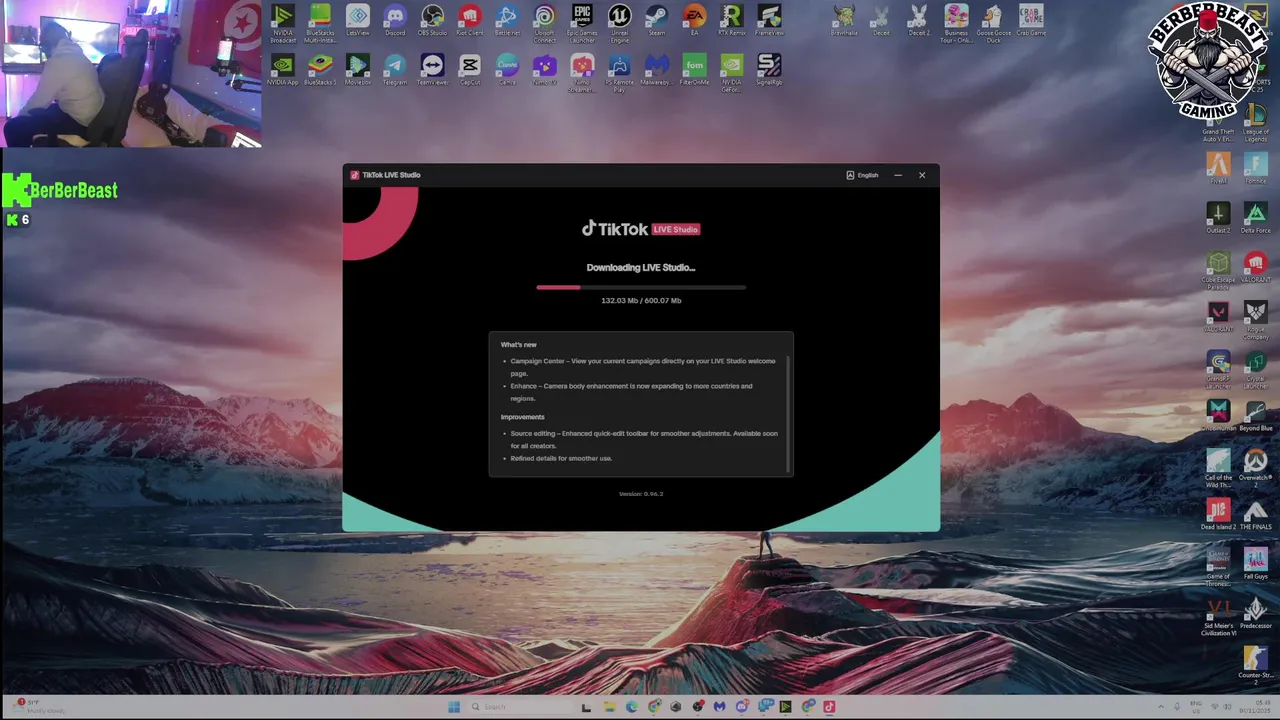This screenshot has width=1280, height=720.
Task: Open the TeamViewer shortcut
Action: tap(432, 70)
